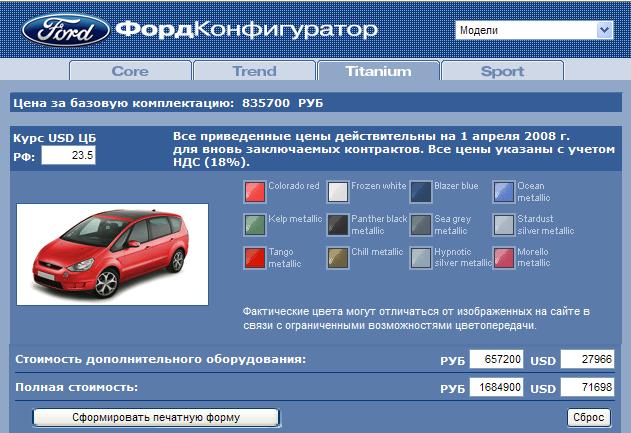Screen dimensions: 631x433
Task: Click the Colorado red label
Action: pos(294,186)
